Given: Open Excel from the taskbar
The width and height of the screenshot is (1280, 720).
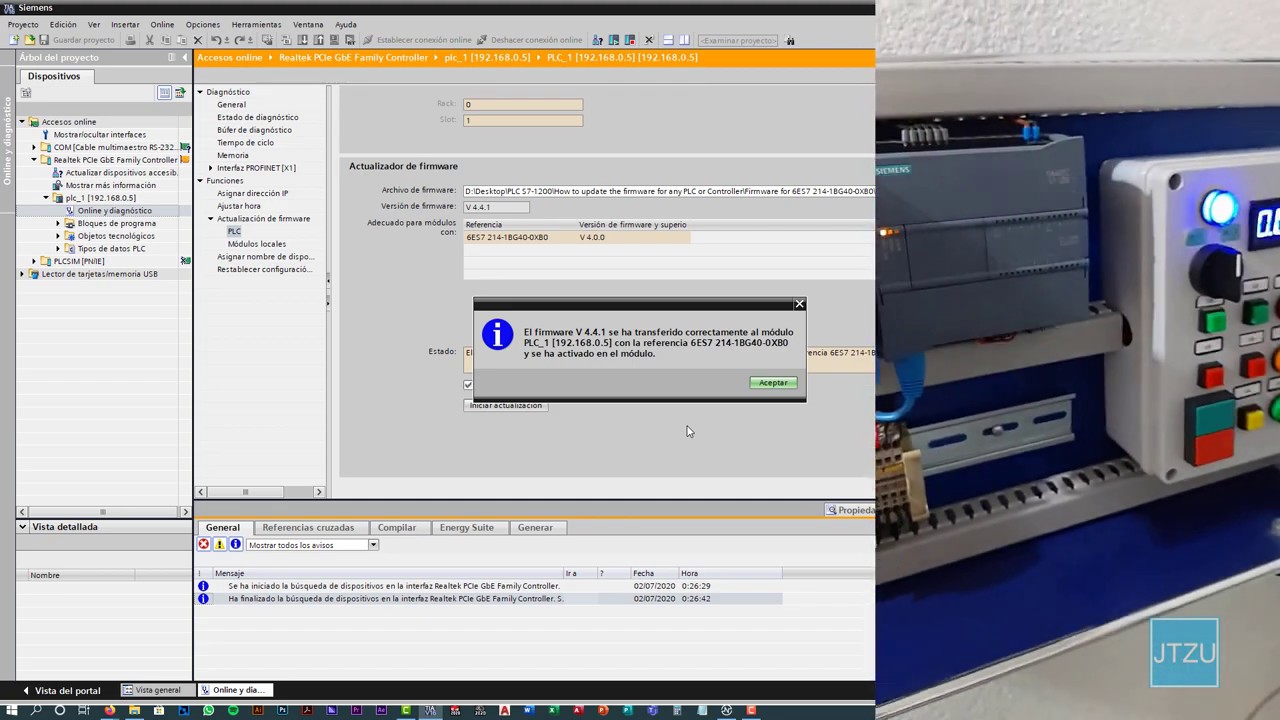Looking at the screenshot, I should click(553, 711).
